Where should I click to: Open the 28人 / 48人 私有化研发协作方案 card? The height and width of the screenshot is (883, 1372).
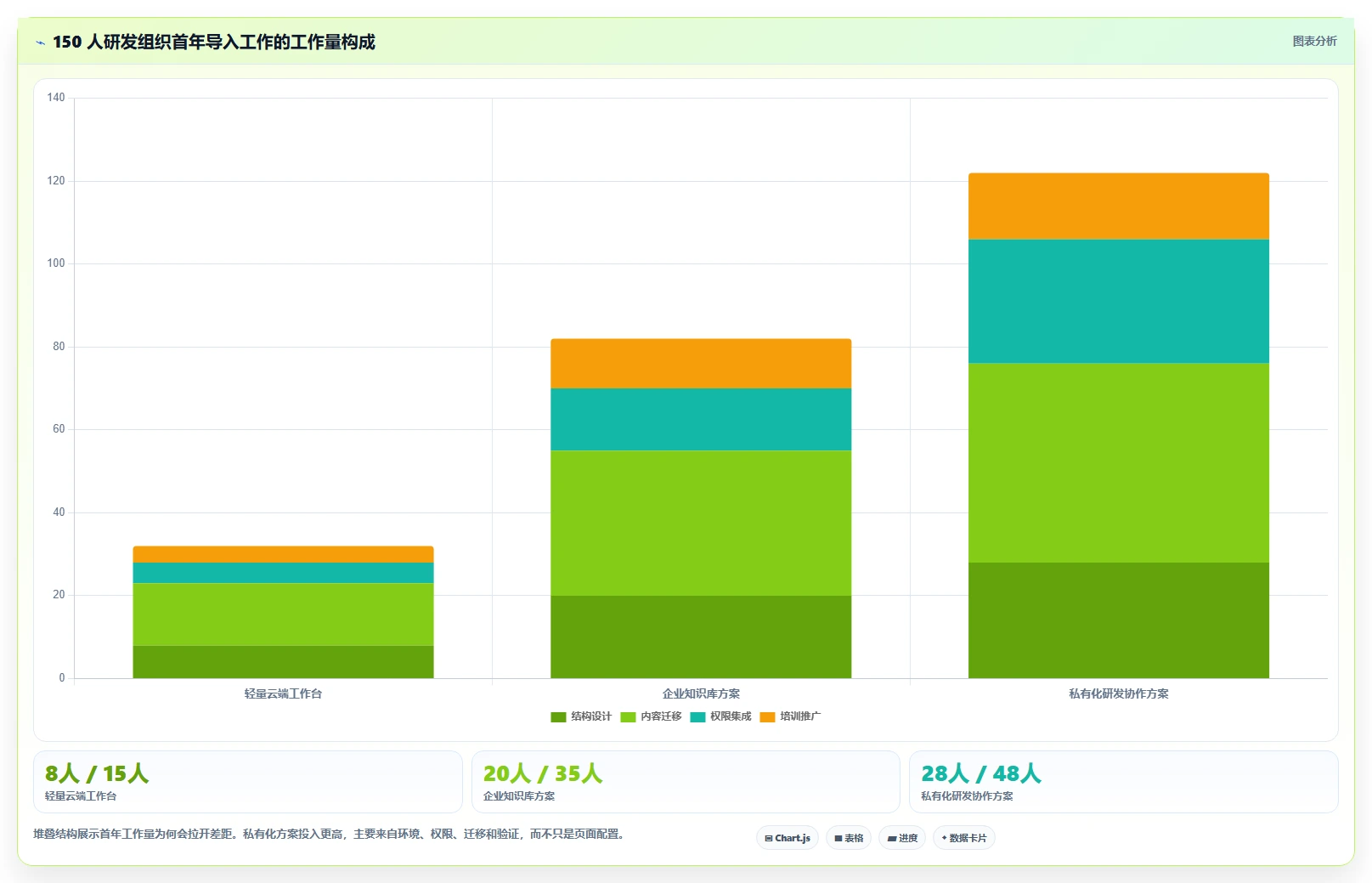(x=1124, y=782)
